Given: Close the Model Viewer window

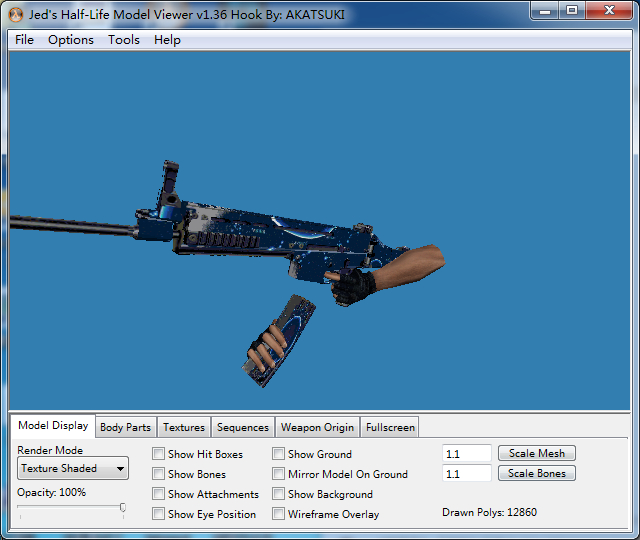Looking at the screenshot, I should 609,11.
